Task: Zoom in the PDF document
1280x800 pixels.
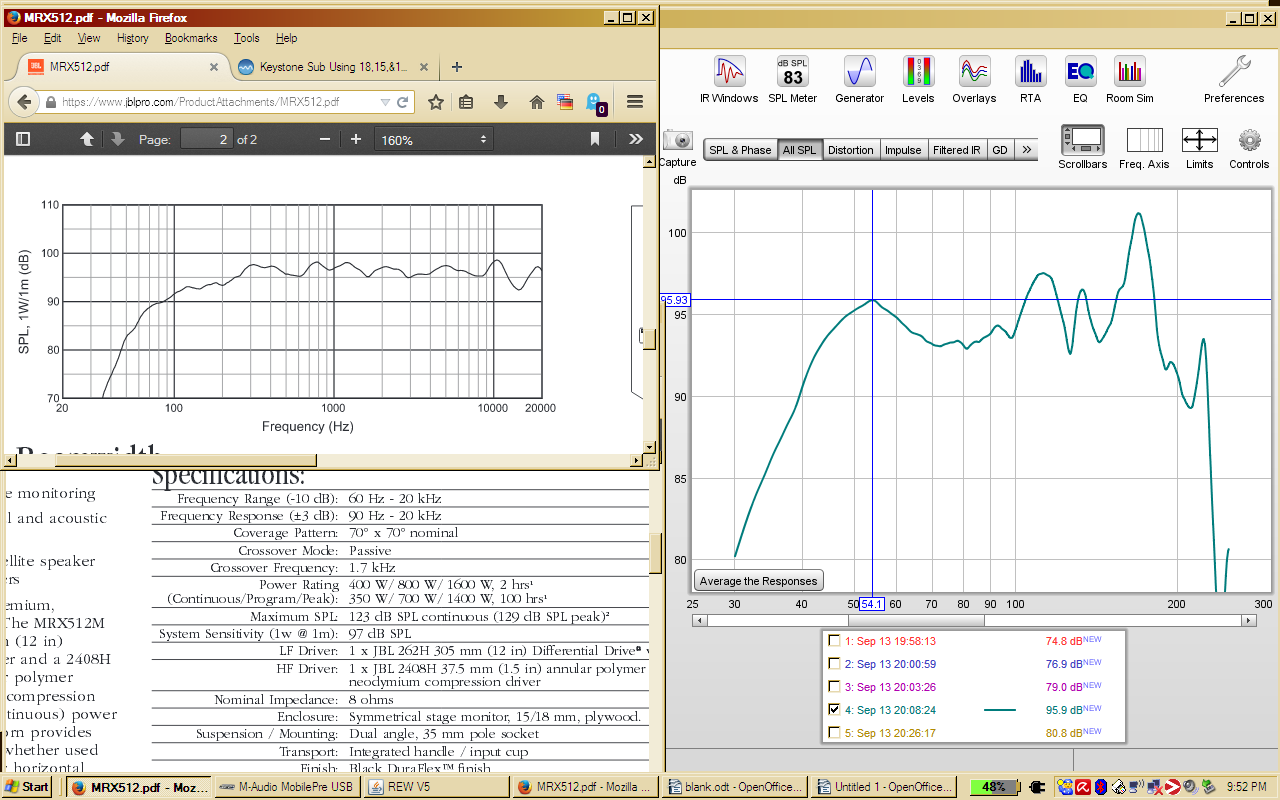Action: [356, 140]
